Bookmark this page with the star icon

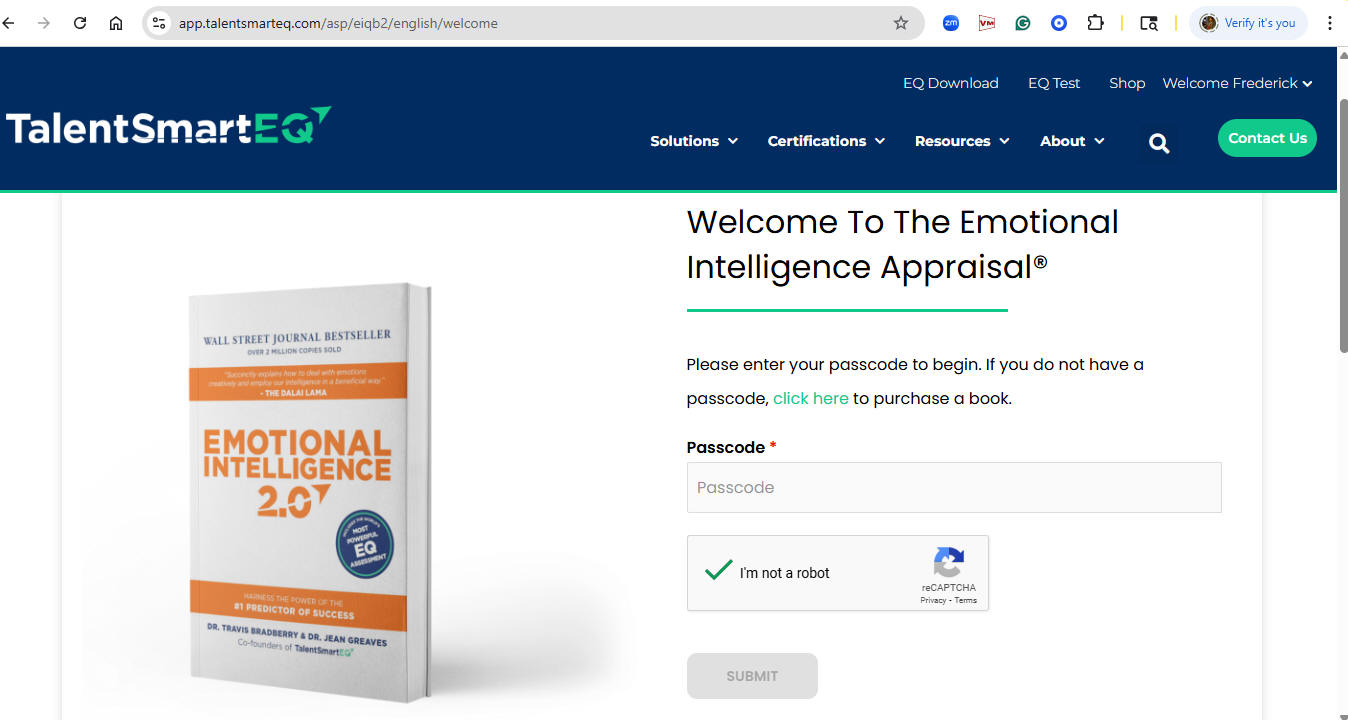click(901, 23)
